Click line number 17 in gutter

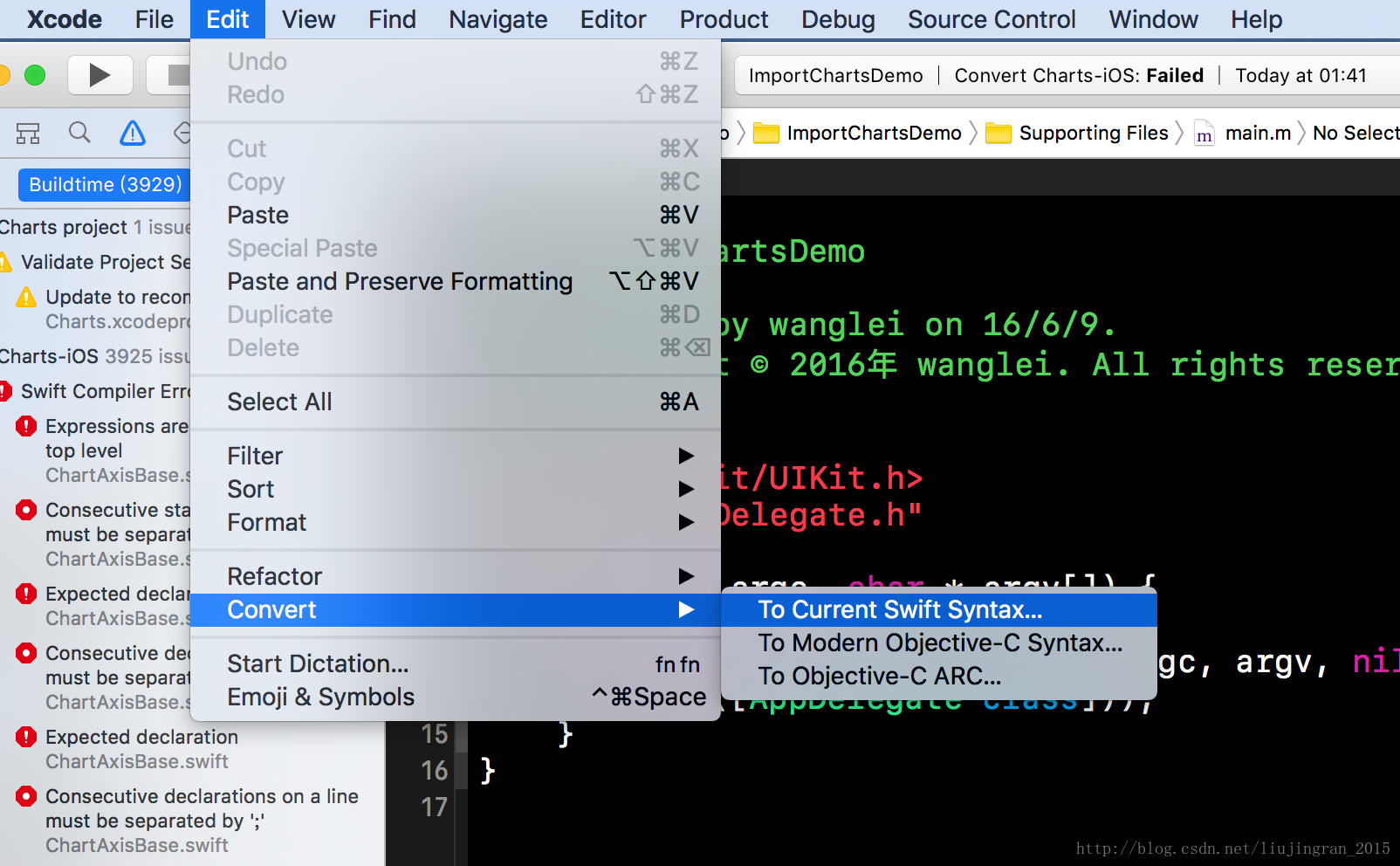[x=434, y=808]
